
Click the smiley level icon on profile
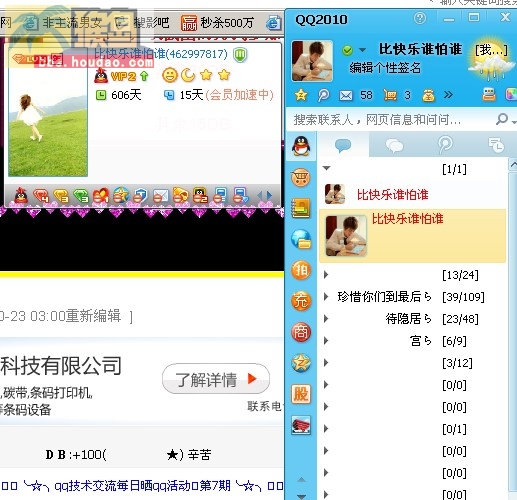(170, 75)
